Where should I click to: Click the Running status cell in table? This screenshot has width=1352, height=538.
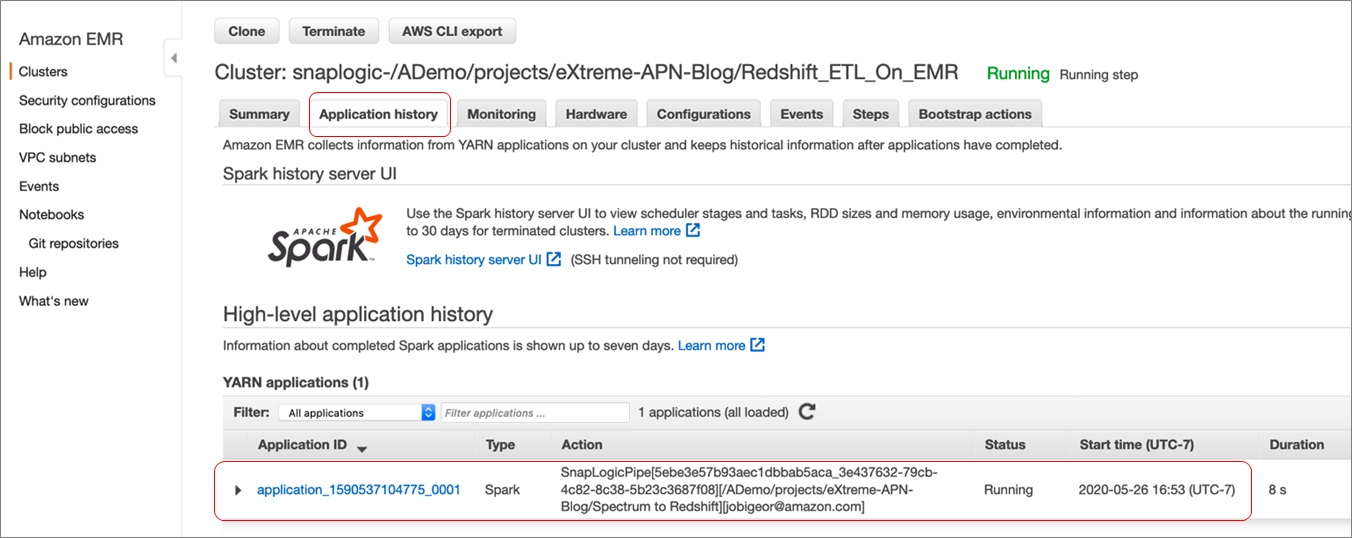coord(1009,490)
